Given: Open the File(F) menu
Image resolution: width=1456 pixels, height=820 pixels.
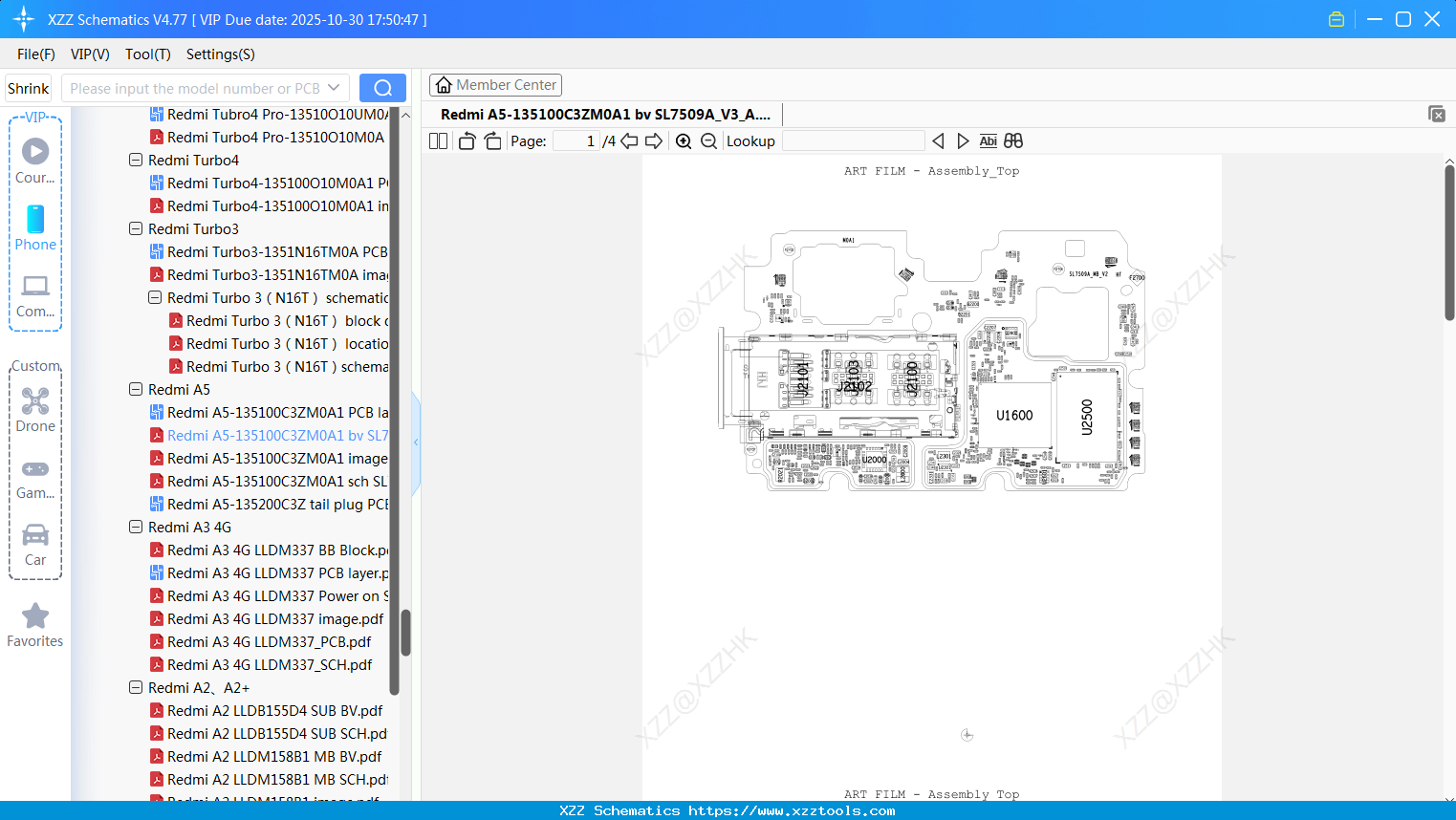Looking at the screenshot, I should tap(36, 54).
